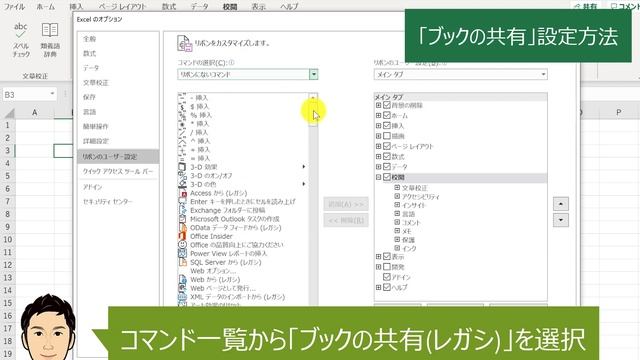Enable the 描画 tab checkbox
640x360 pixels.
pyautogui.click(x=387, y=136)
